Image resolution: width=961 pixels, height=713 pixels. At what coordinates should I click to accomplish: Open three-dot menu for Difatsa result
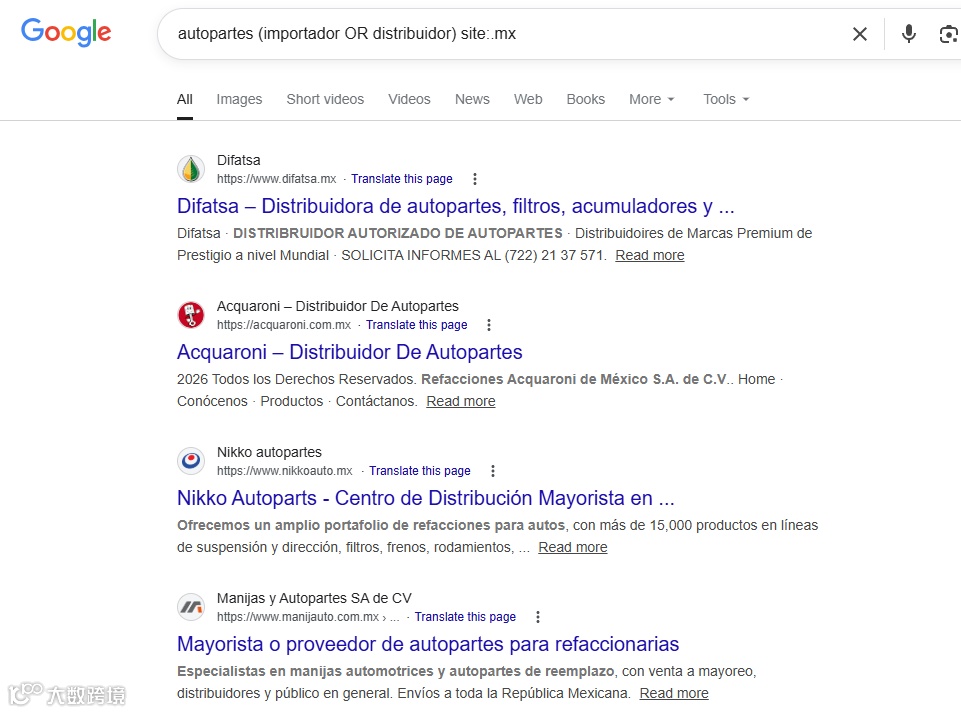point(474,179)
